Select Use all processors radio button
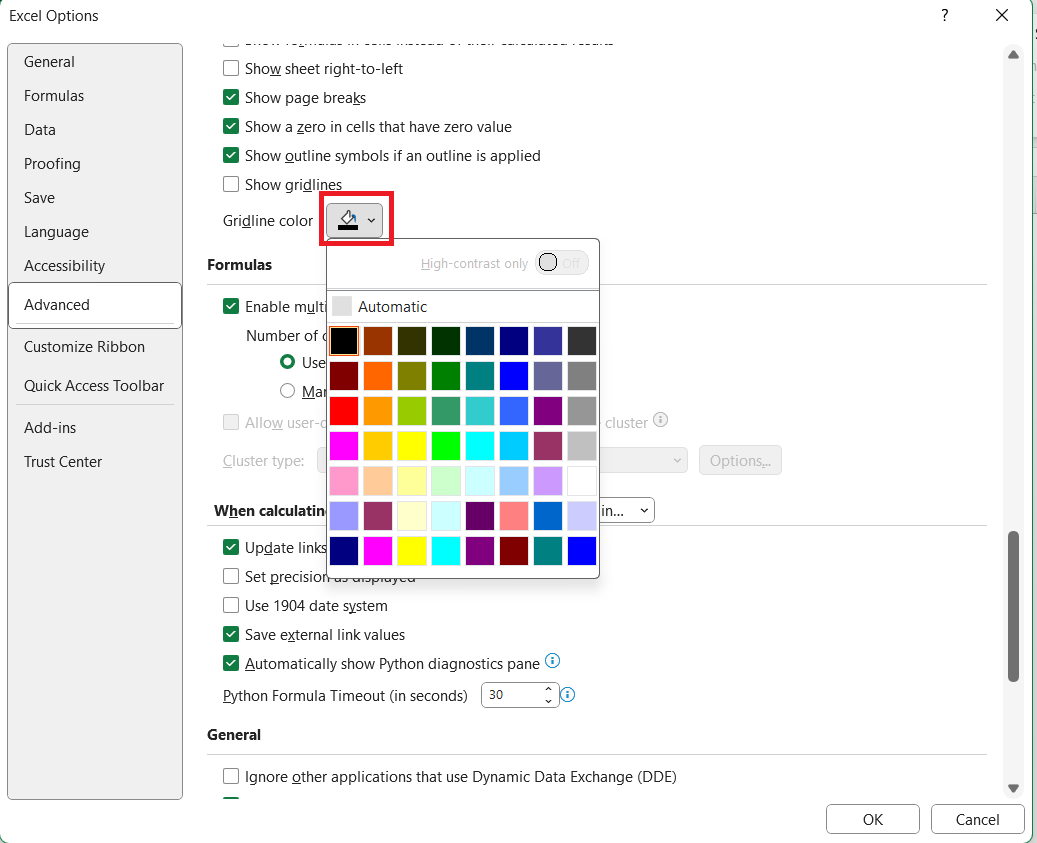Viewport: 1037px width, 843px height. coord(287,362)
